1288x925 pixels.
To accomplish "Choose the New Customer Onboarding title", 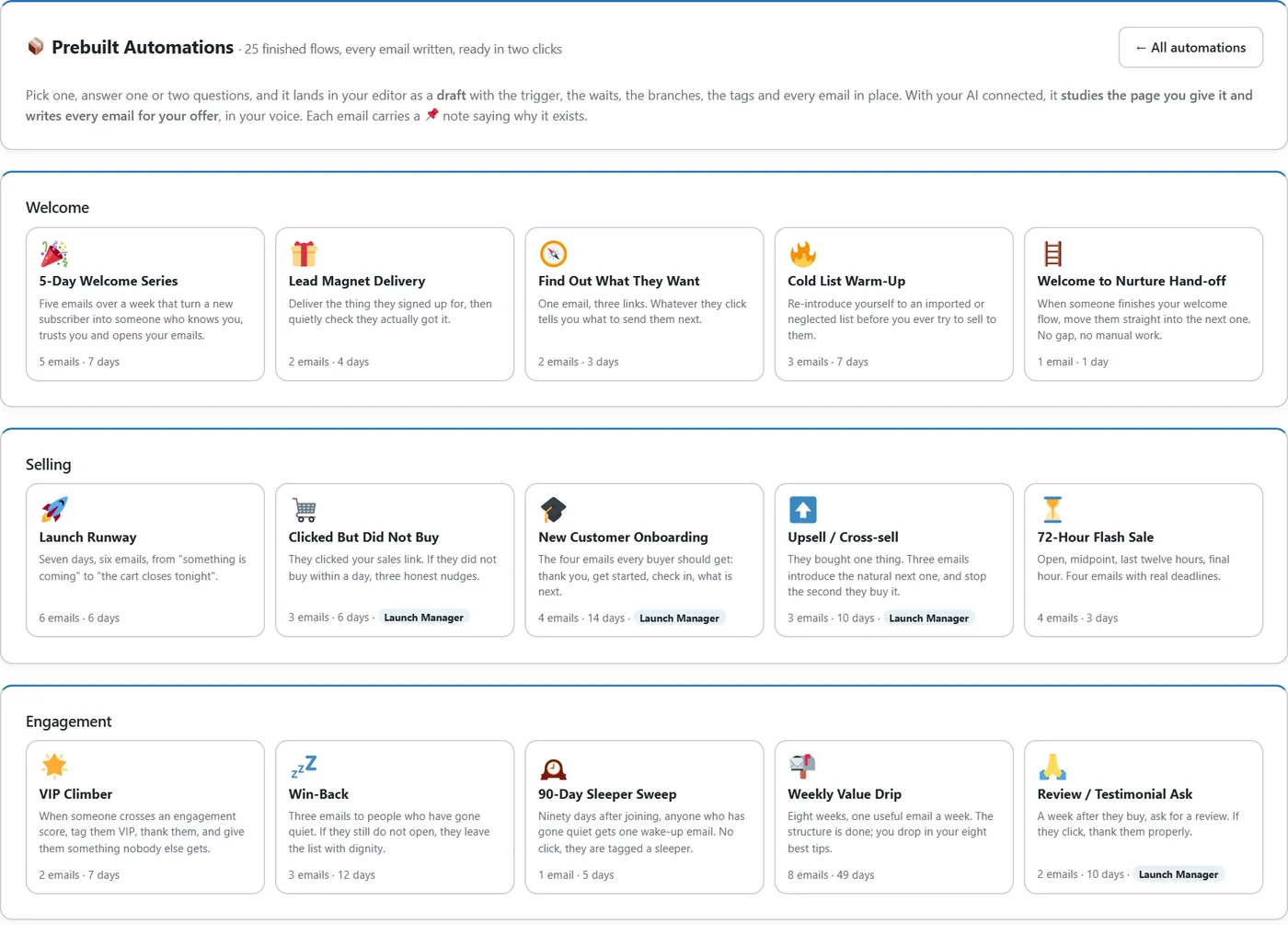I will point(623,538).
